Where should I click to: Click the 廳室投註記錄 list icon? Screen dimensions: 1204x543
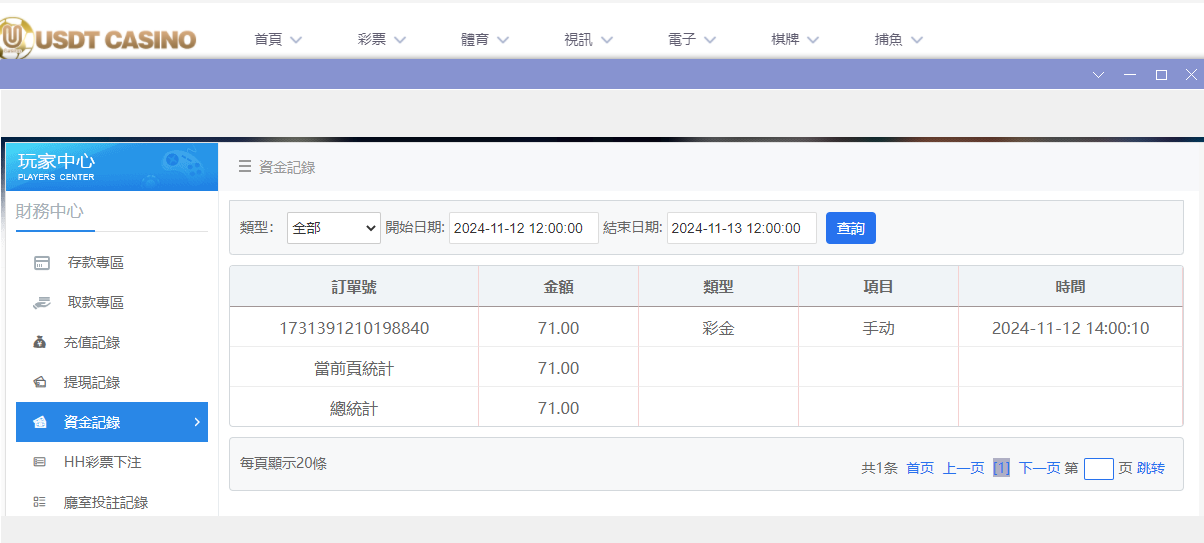pos(40,502)
